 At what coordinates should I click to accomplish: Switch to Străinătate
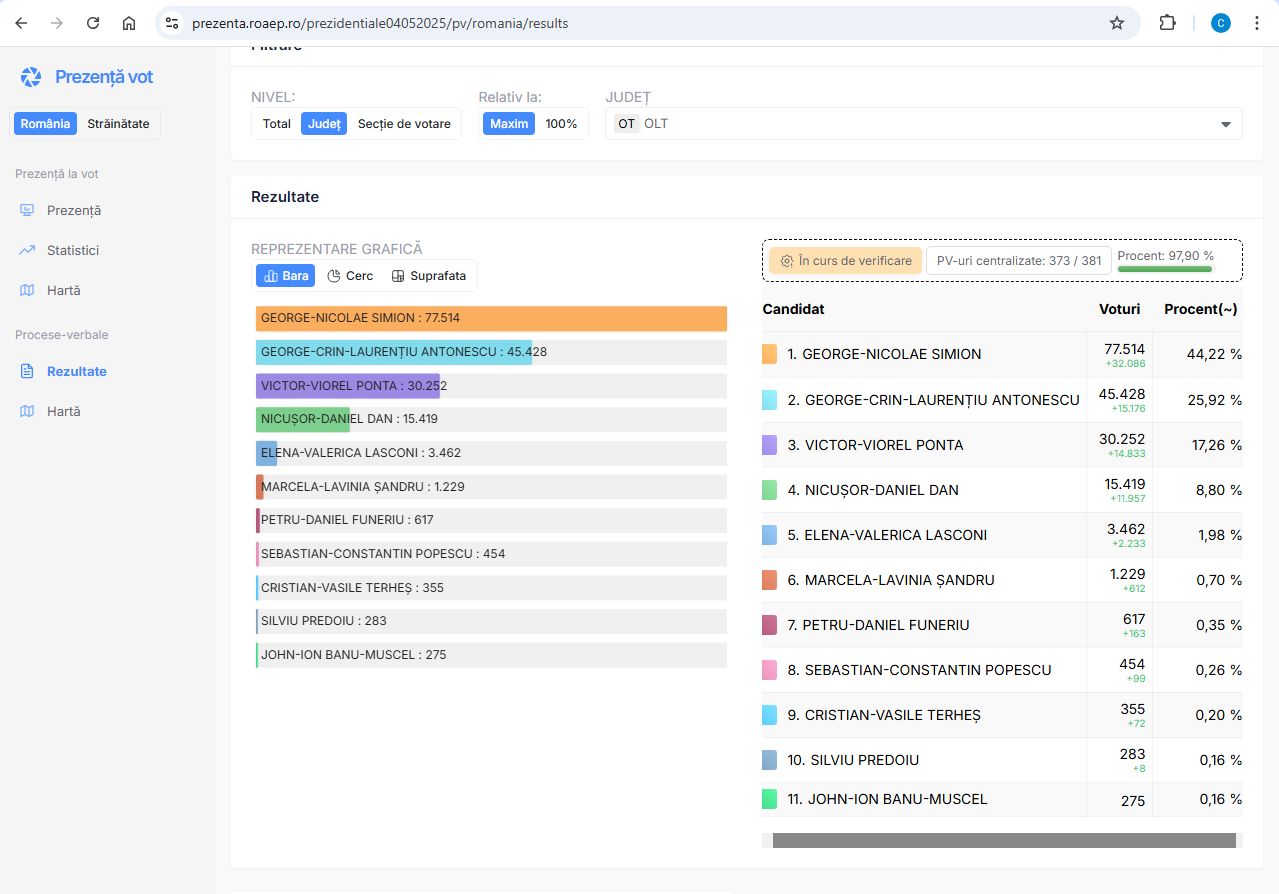click(x=118, y=124)
